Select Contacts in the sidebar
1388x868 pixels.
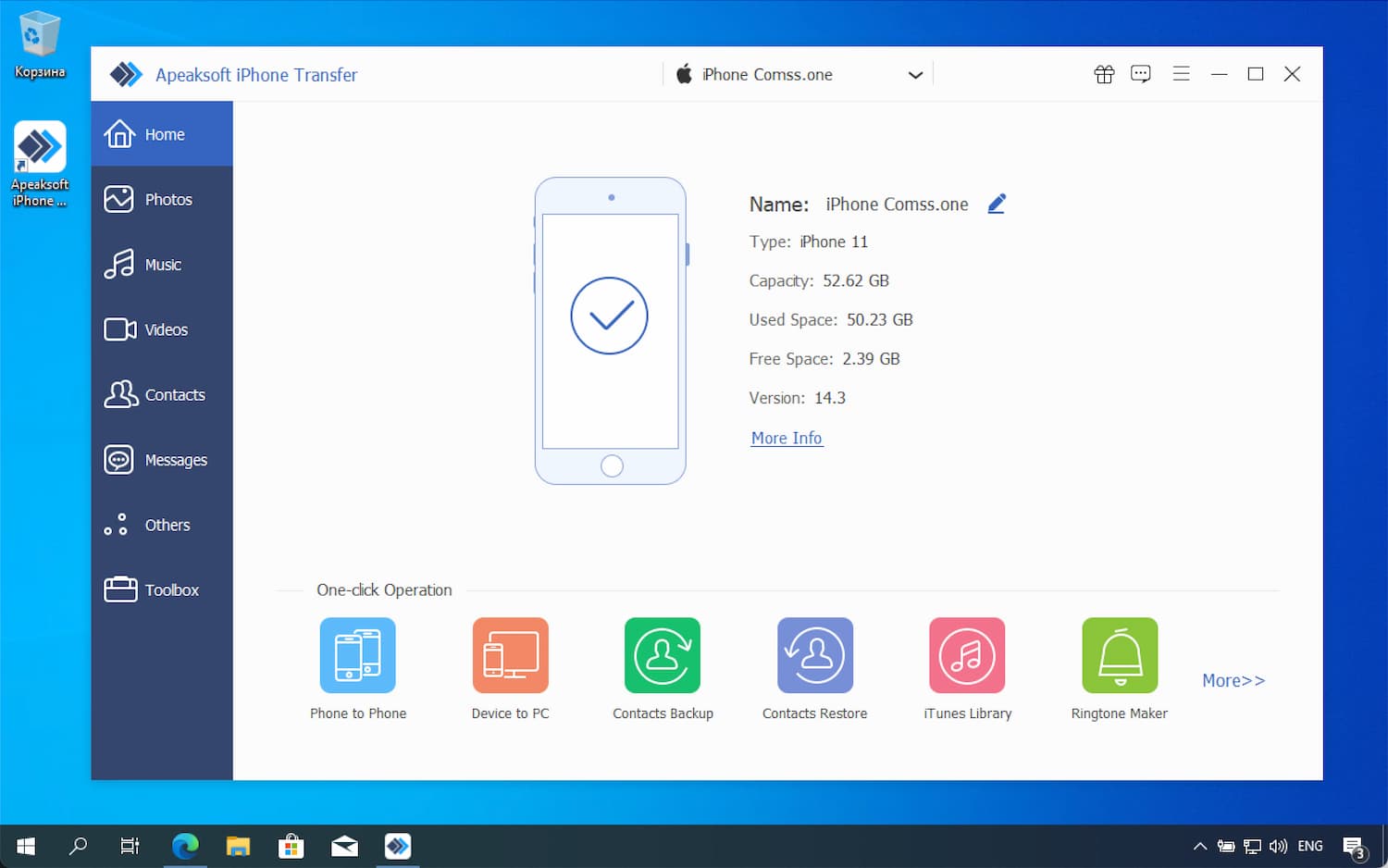[x=162, y=395]
